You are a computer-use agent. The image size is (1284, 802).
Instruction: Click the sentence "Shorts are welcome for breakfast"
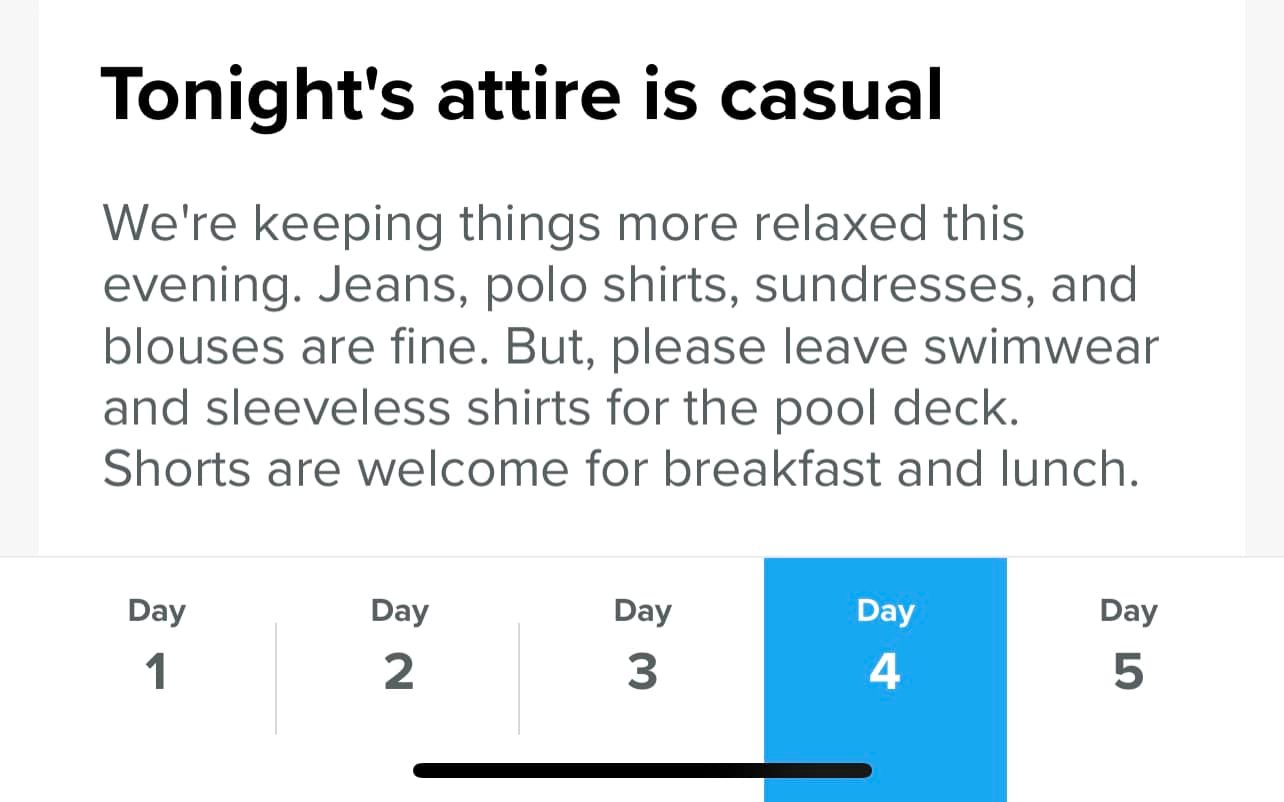click(x=621, y=469)
